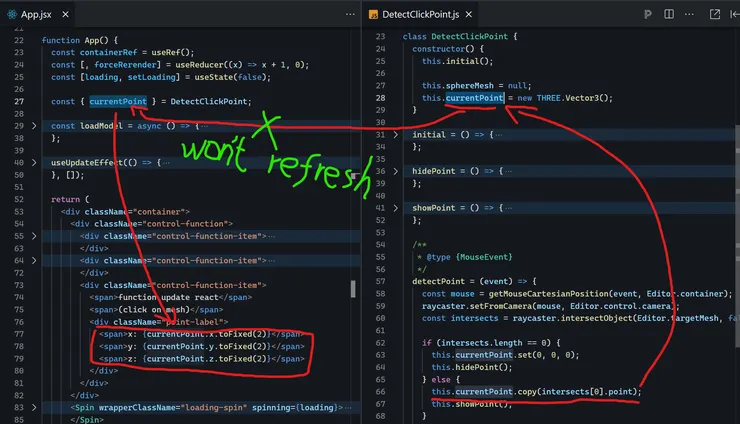Click forceRerender on line 24 of App.jsx
The image size is (740, 424).
click(125, 65)
